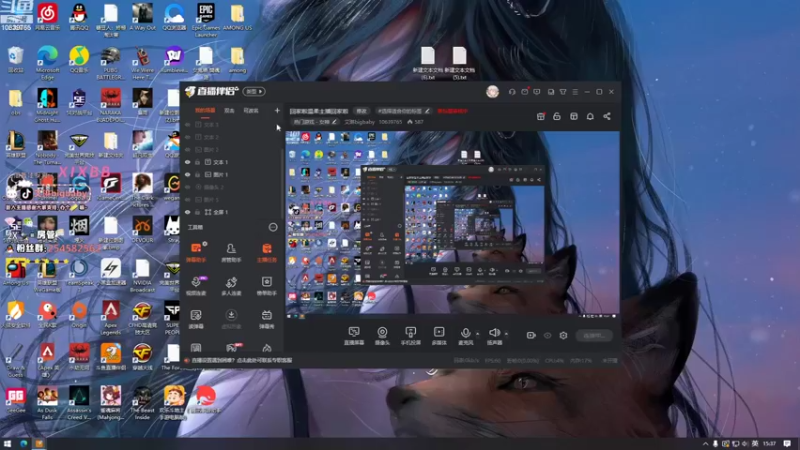Click the record video camera icon
This screenshot has height=450, width=800.
(531, 335)
